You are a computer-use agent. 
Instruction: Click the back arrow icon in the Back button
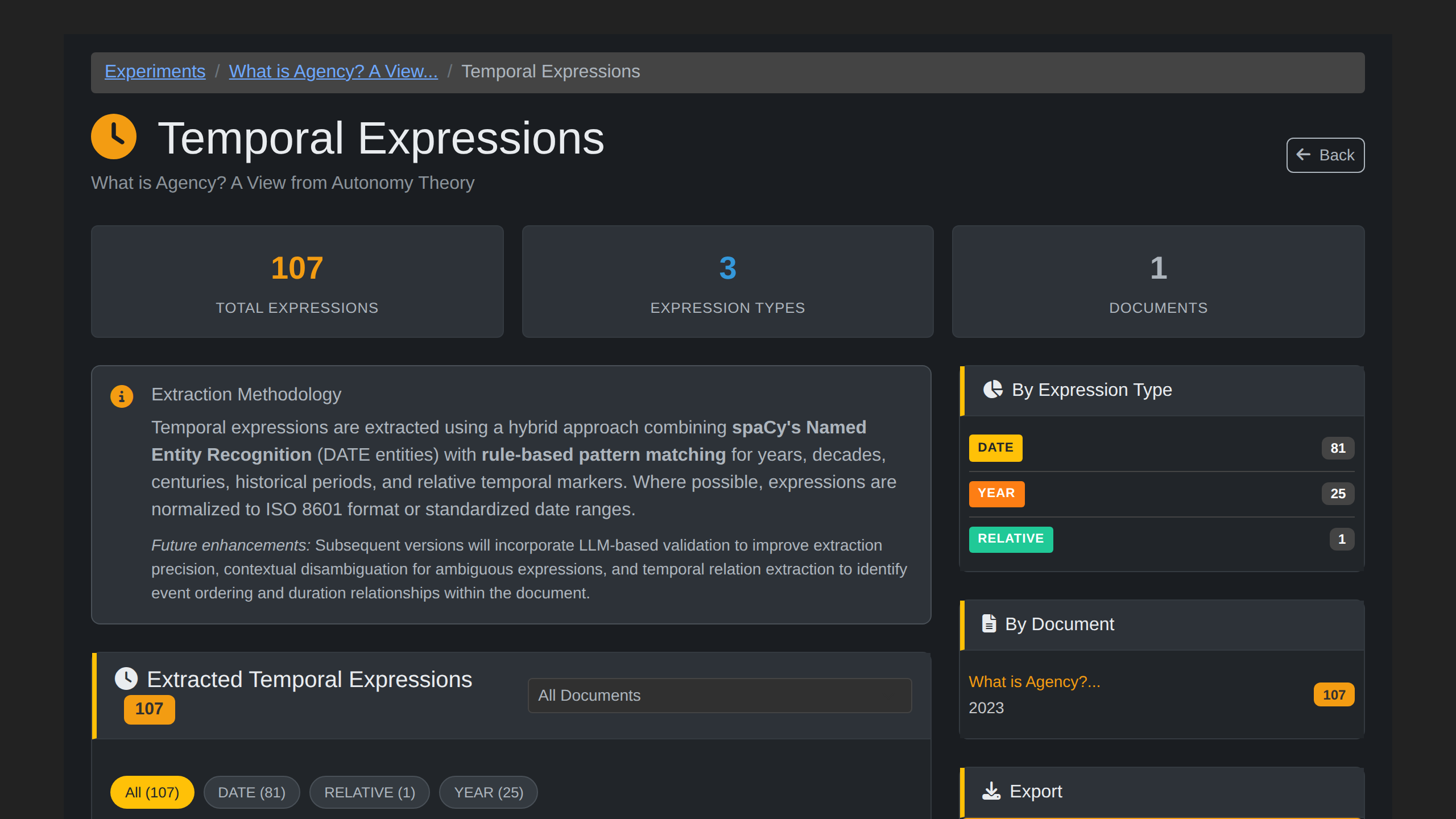1304,155
